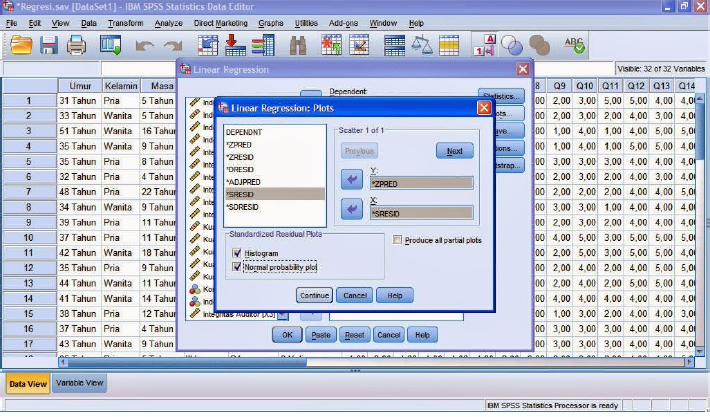The height and width of the screenshot is (417, 710).
Task: Click the Next scatter button
Action: coord(454,151)
